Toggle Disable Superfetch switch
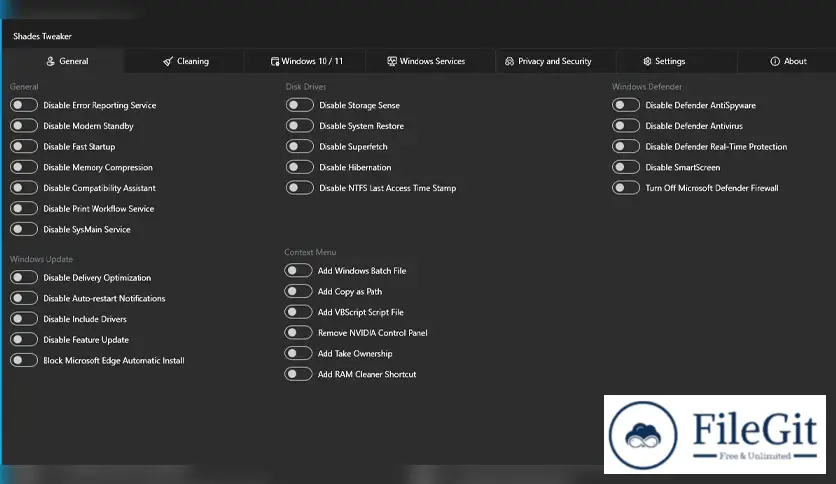 click(x=300, y=147)
